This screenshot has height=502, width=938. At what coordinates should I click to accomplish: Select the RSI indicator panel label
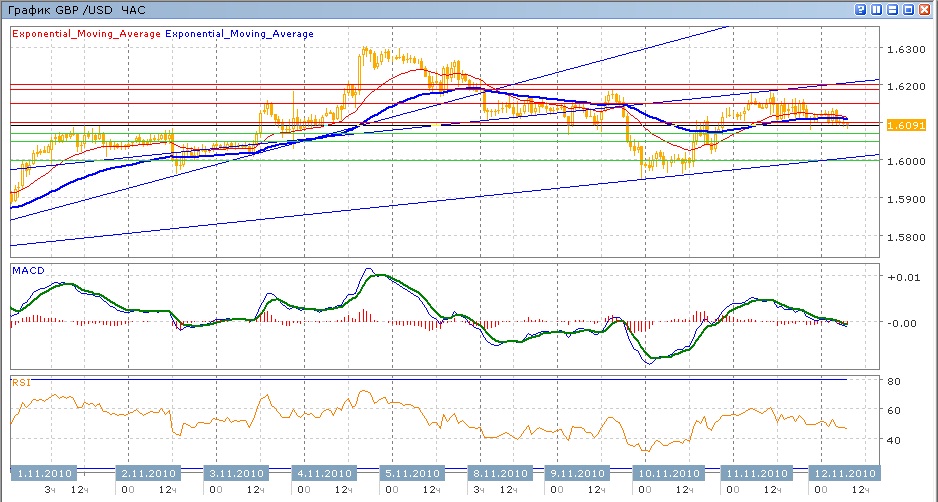pyautogui.click(x=20, y=381)
